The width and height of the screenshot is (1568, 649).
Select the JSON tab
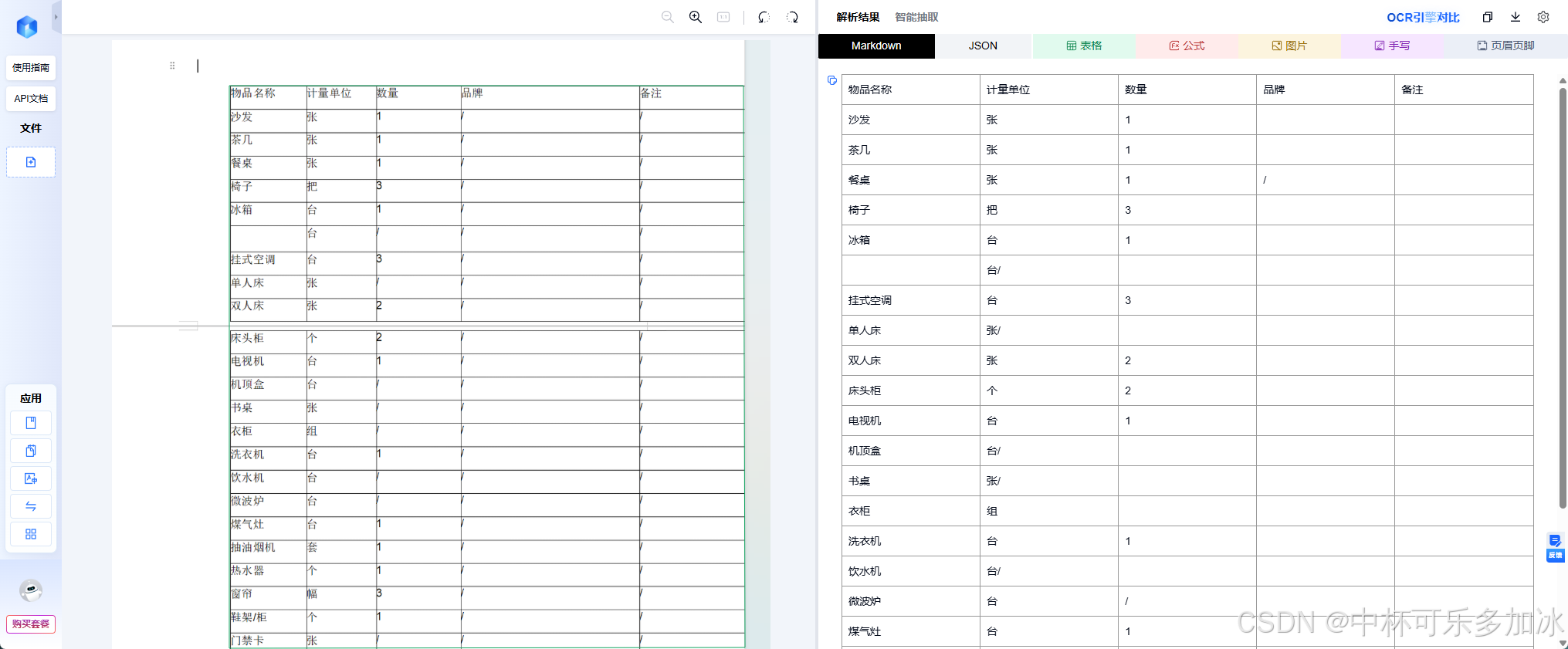983,46
